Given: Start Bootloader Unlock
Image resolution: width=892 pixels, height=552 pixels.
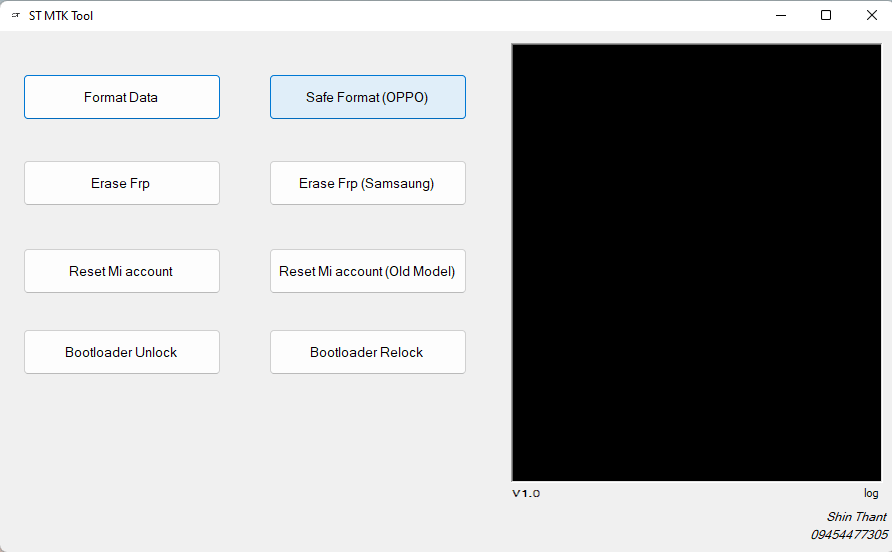Looking at the screenshot, I should [x=121, y=352].
